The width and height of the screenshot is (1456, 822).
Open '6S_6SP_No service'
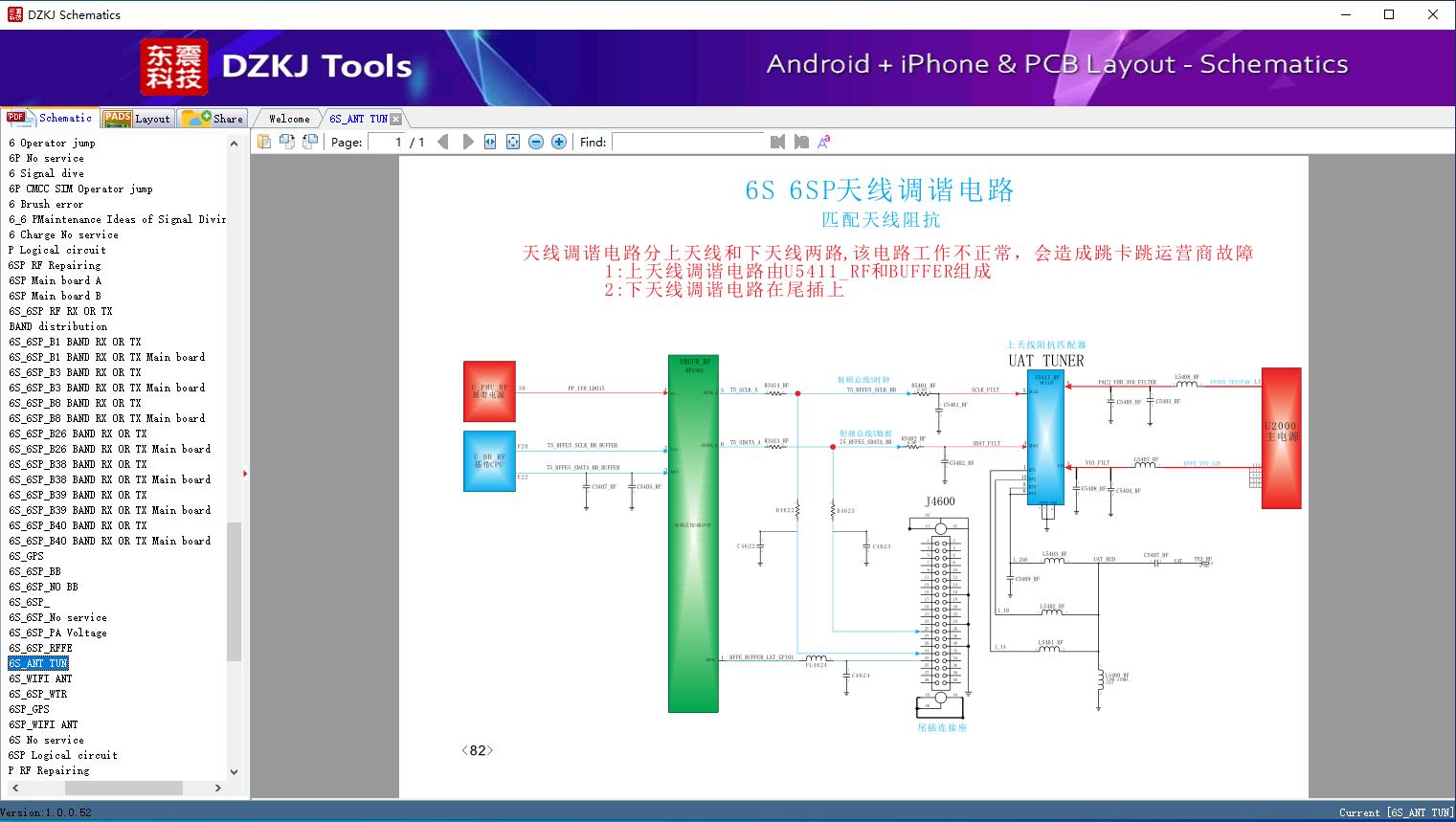[x=57, y=617]
